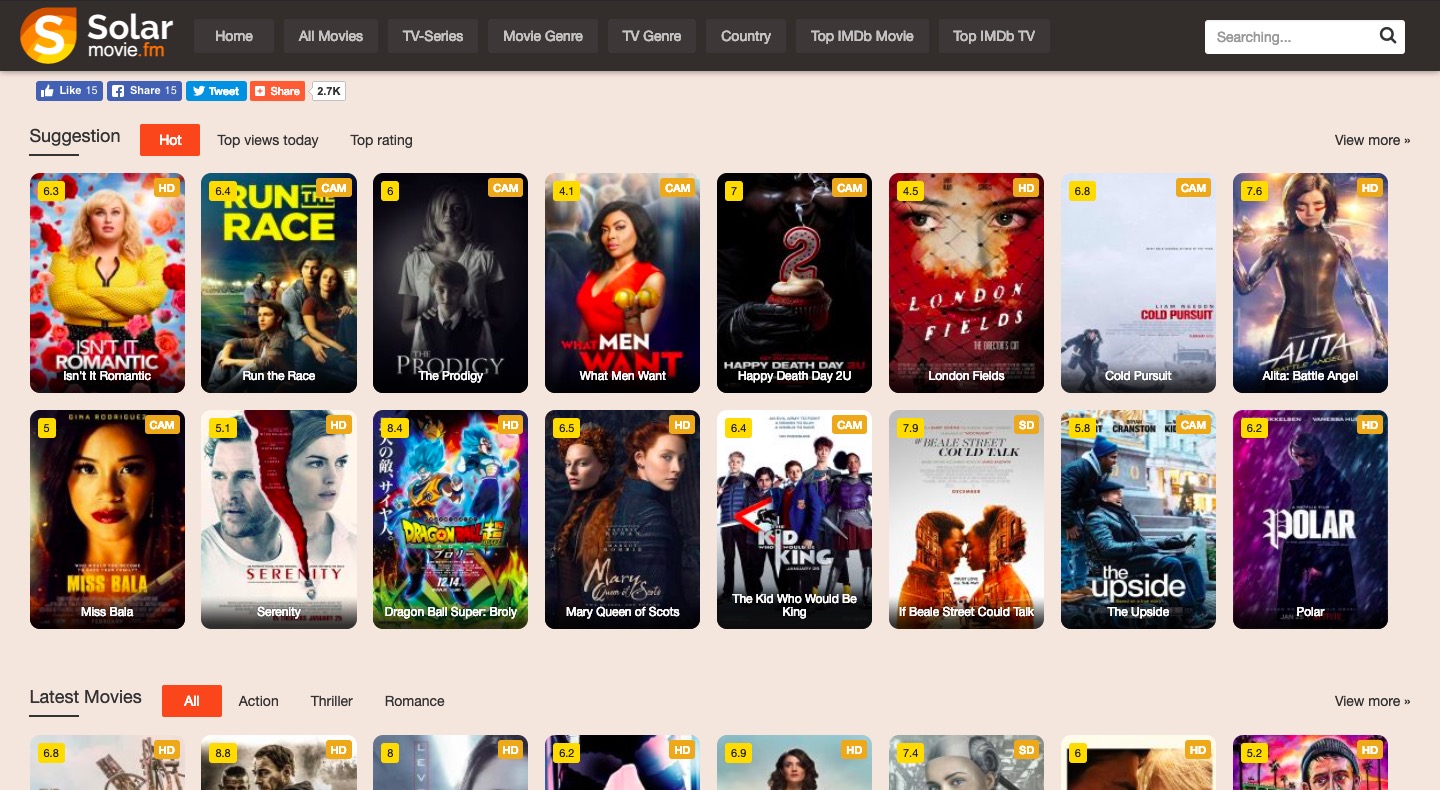
Task: Open the Happy Death Day 2U poster
Action: click(794, 283)
